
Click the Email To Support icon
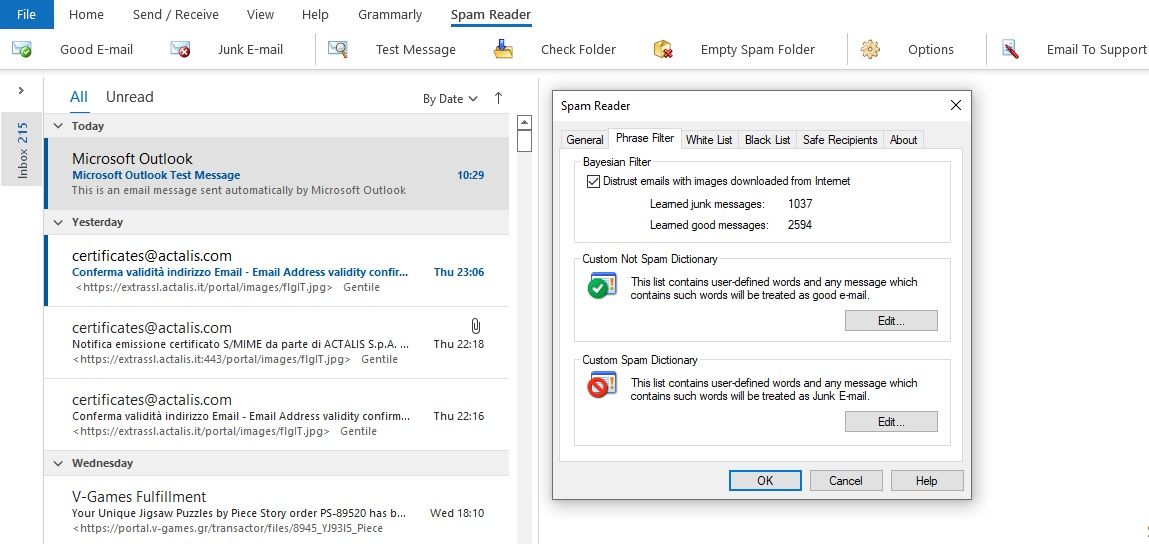[x=1010, y=49]
